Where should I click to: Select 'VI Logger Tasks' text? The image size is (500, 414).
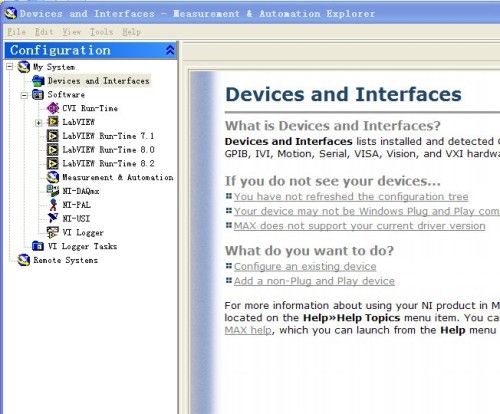point(82,246)
